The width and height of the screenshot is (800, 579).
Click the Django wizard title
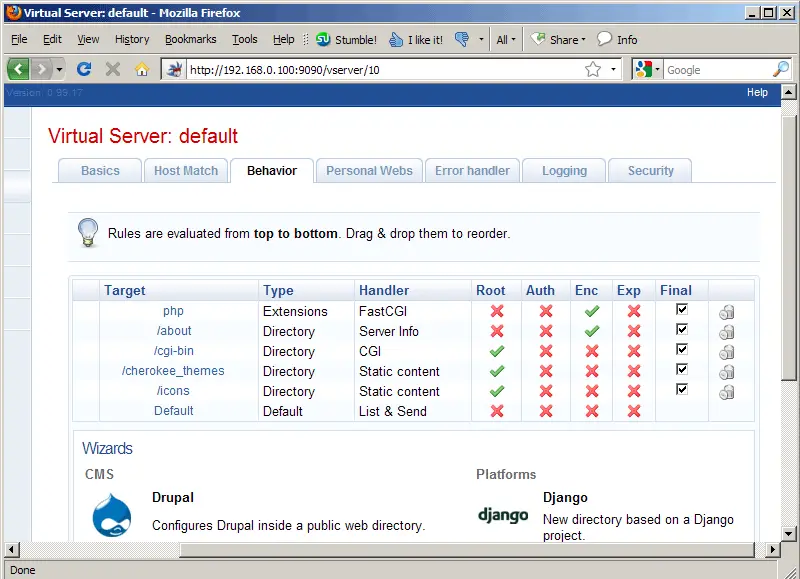click(565, 497)
